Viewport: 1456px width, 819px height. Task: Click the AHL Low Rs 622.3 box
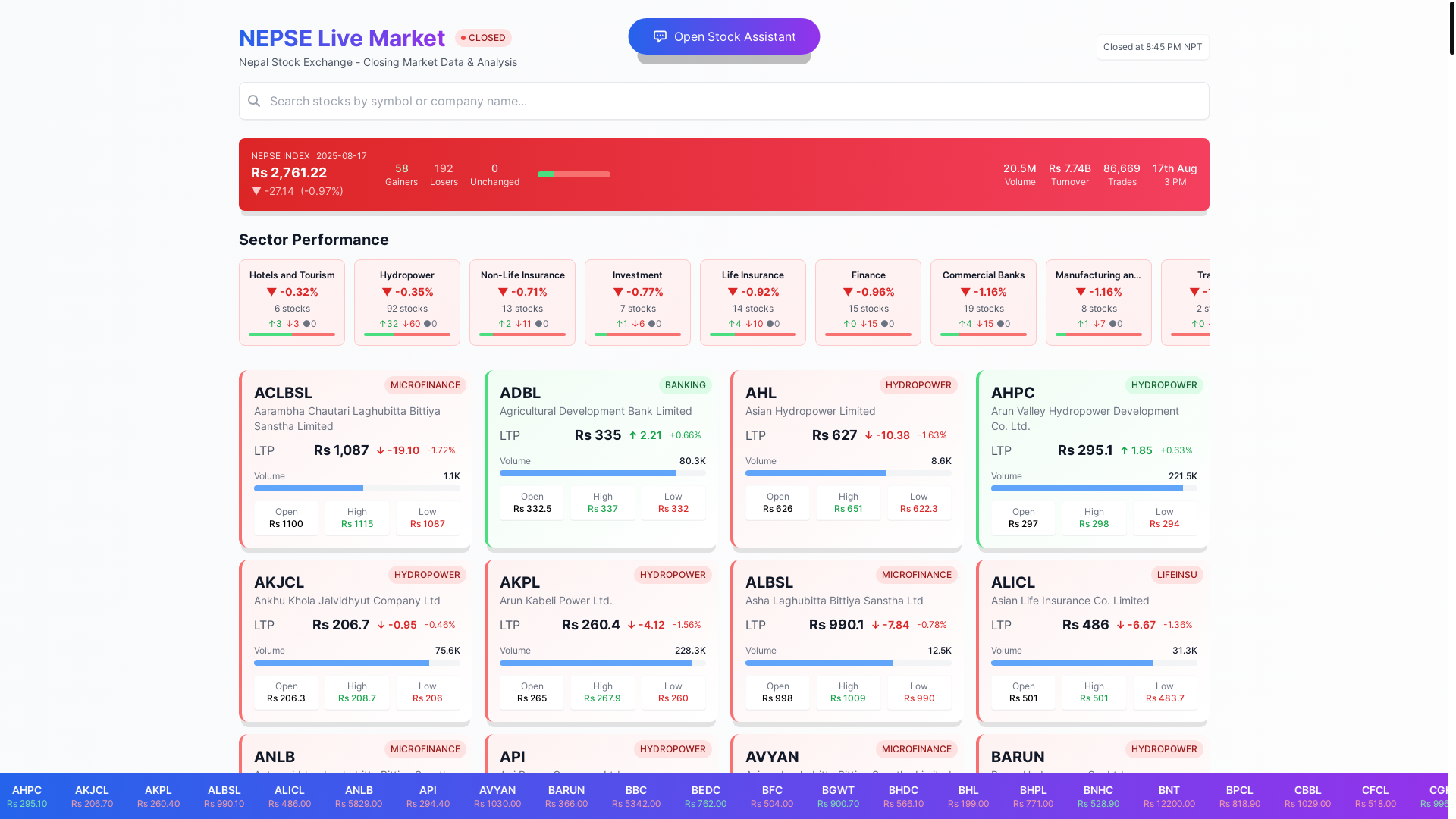(918, 503)
